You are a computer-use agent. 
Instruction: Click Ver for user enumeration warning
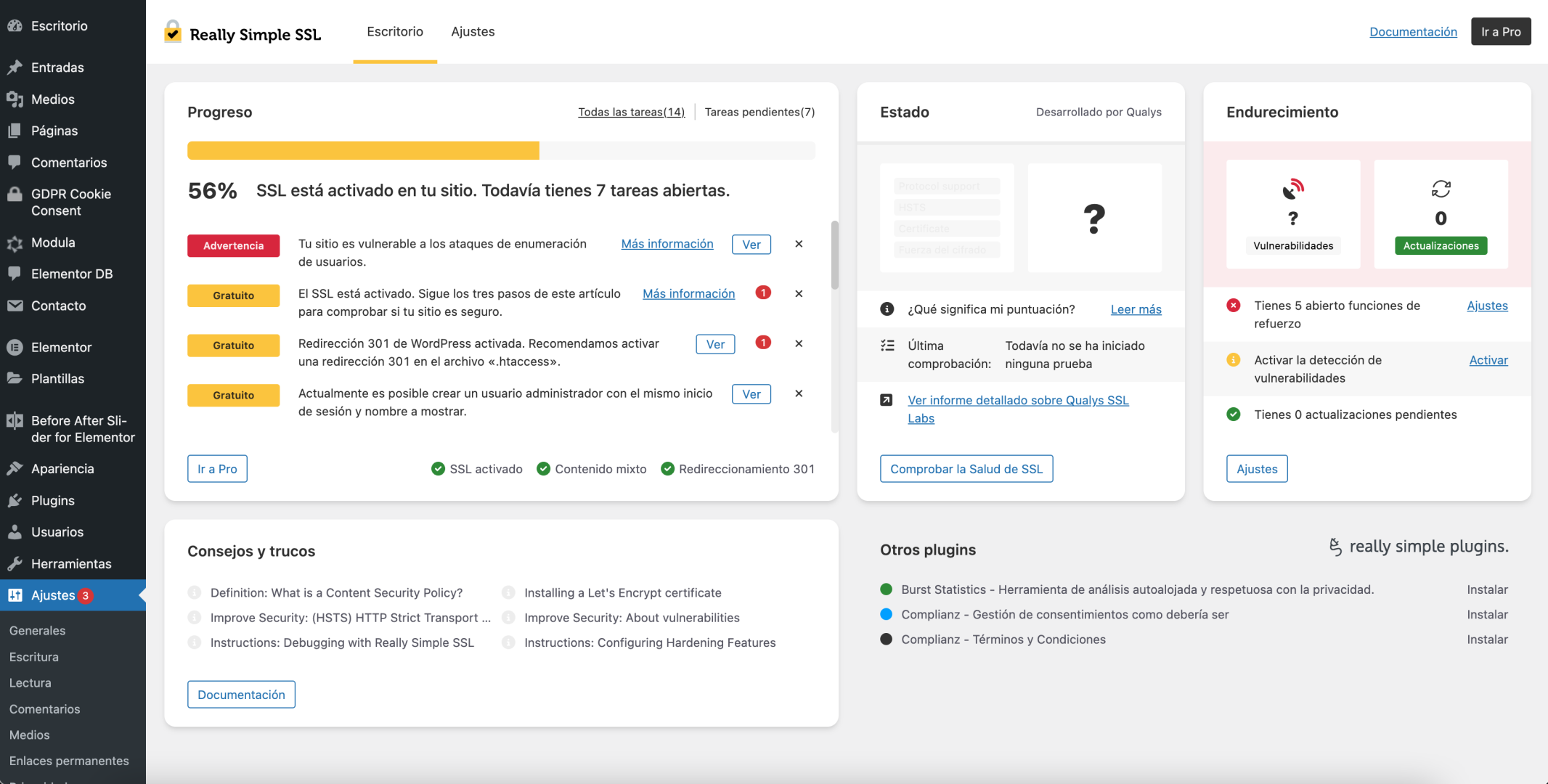click(x=751, y=245)
